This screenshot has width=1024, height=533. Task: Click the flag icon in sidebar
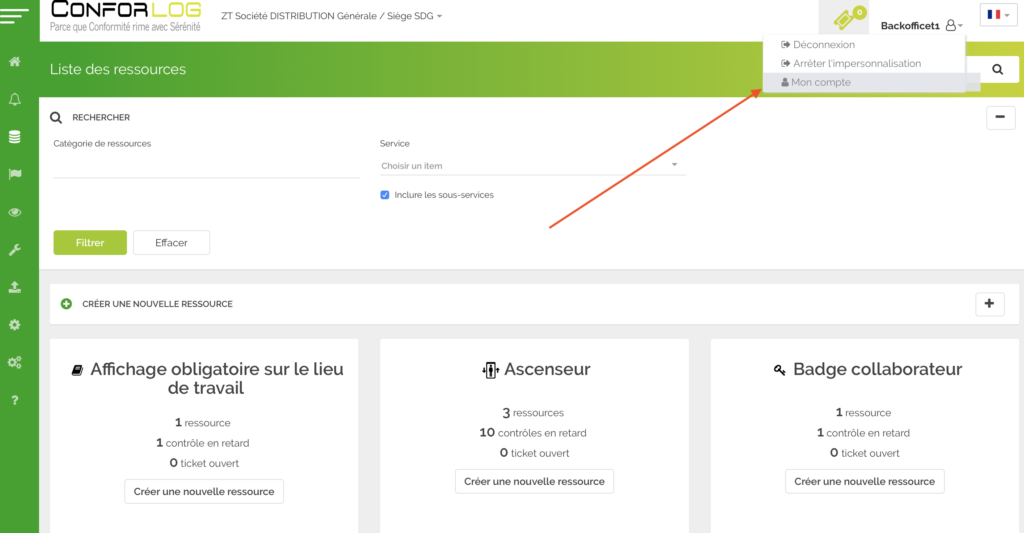point(15,174)
